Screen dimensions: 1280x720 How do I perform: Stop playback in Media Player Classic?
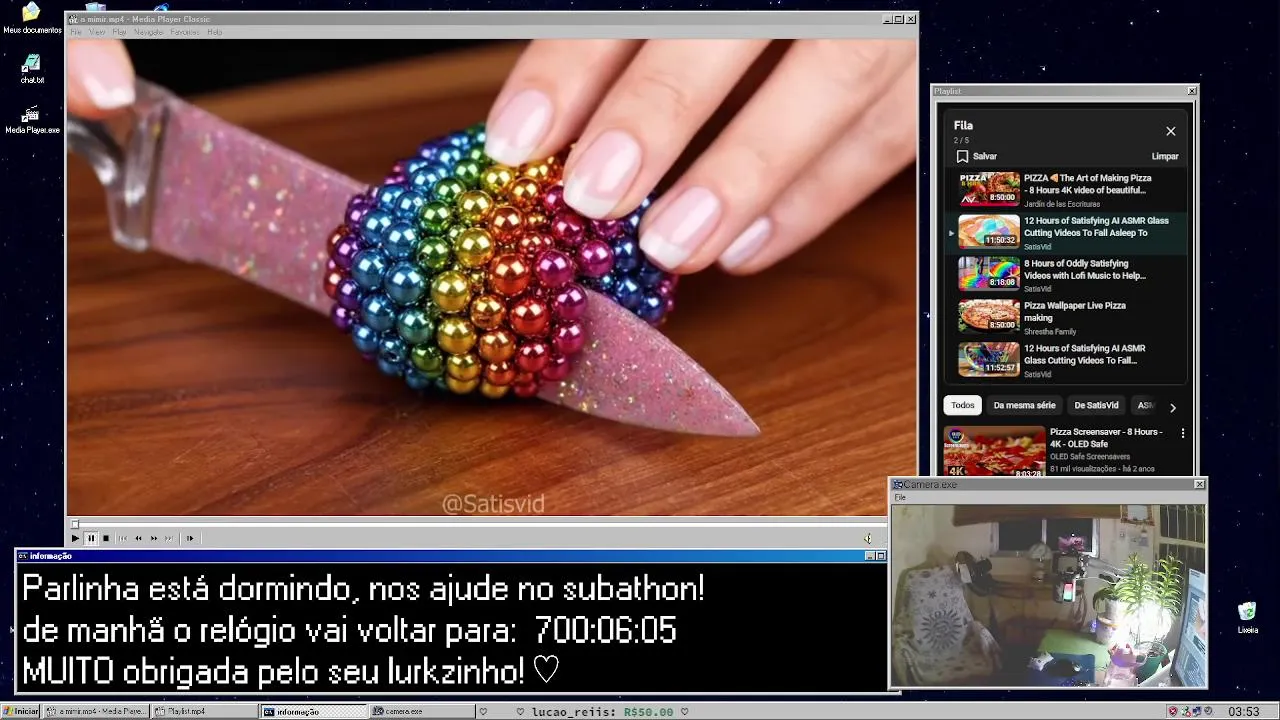(x=106, y=538)
